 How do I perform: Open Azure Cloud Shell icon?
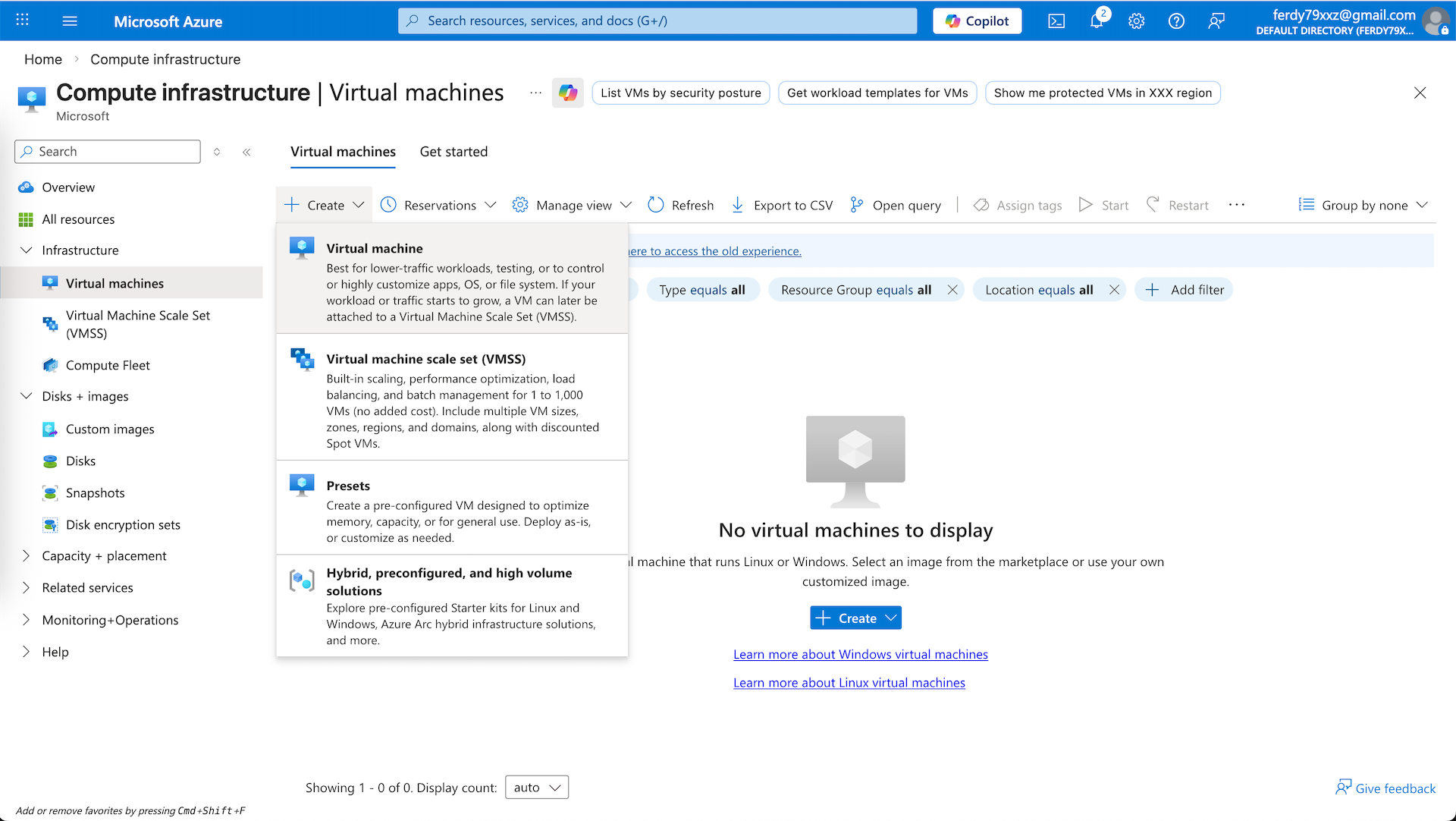1056,21
